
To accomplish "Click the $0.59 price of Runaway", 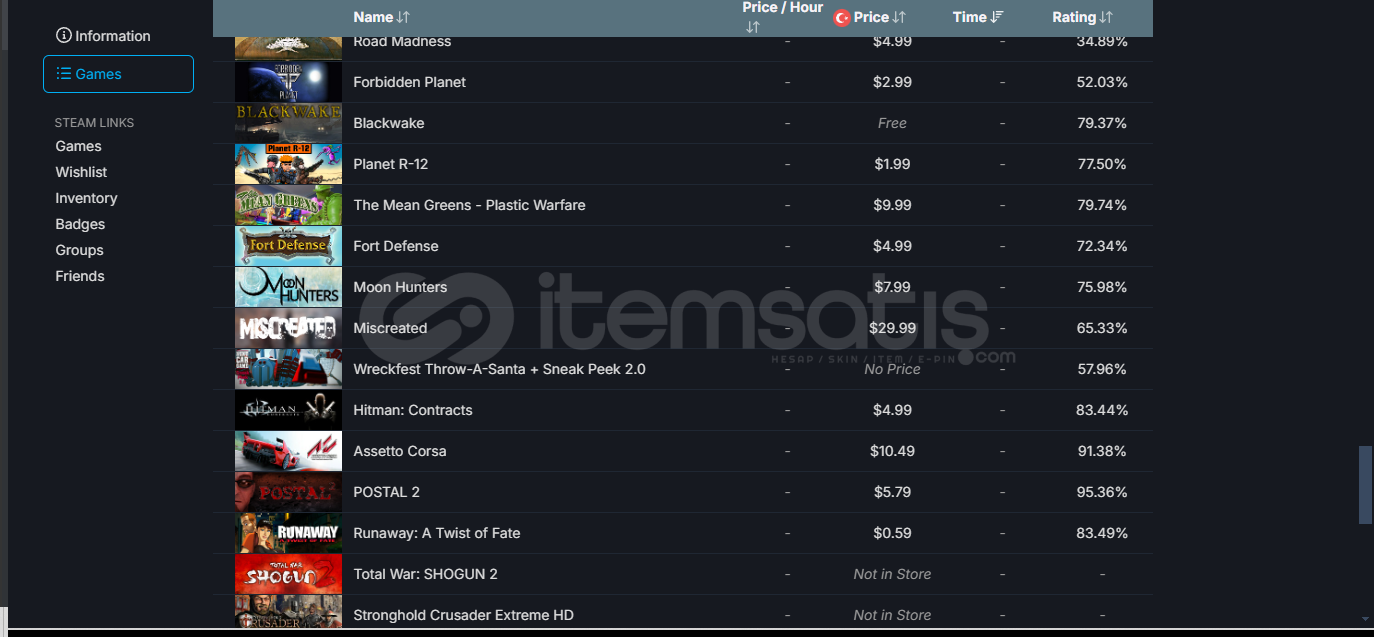I will pyautogui.click(x=892, y=533).
